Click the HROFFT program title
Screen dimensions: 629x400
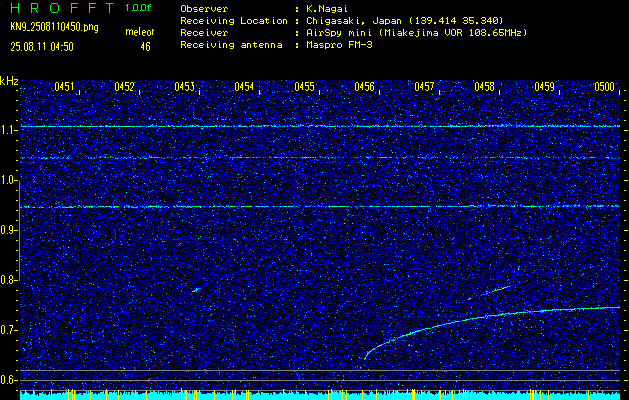click(x=62, y=8)
